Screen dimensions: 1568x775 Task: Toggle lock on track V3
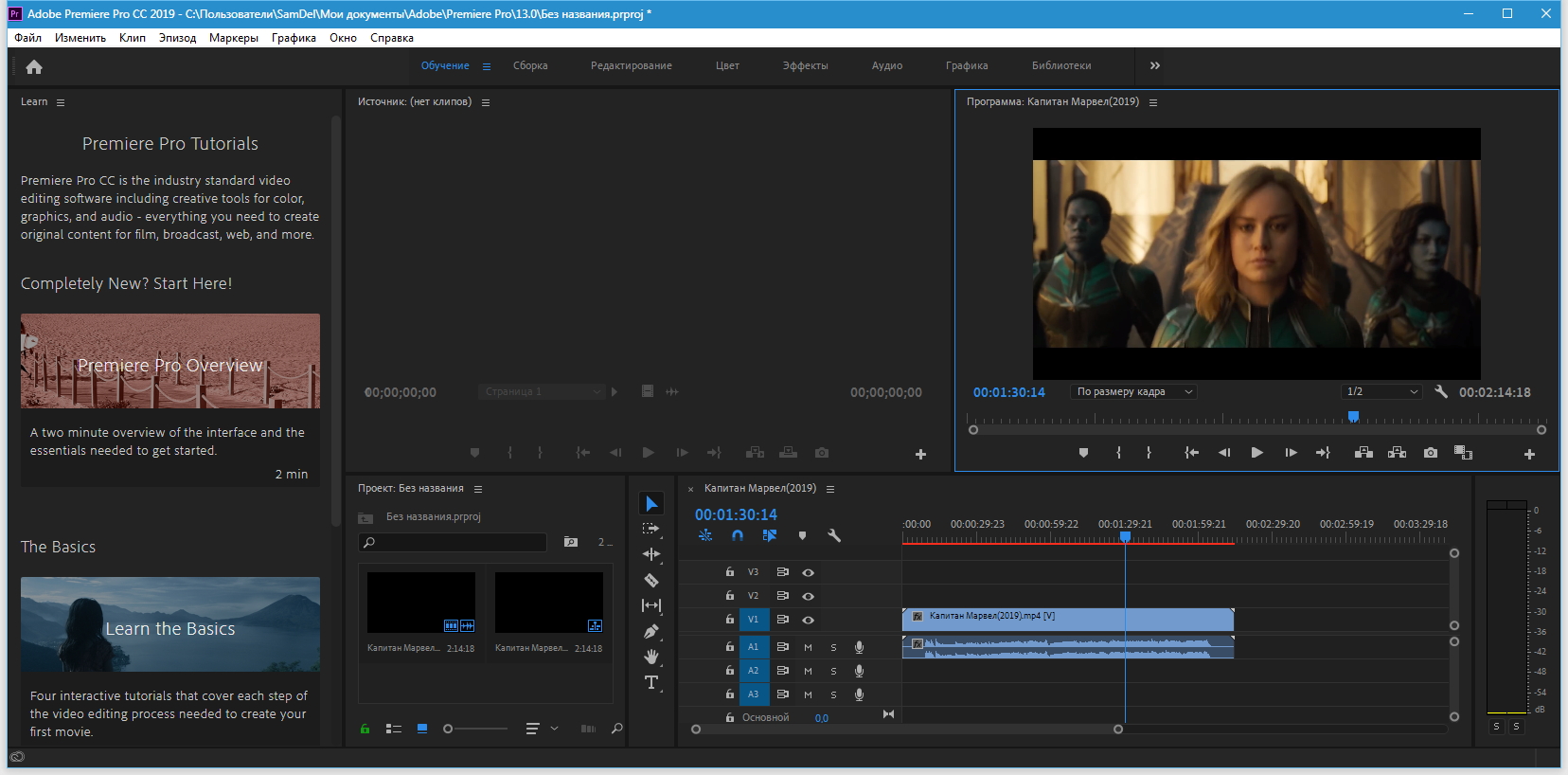point(729,572)
